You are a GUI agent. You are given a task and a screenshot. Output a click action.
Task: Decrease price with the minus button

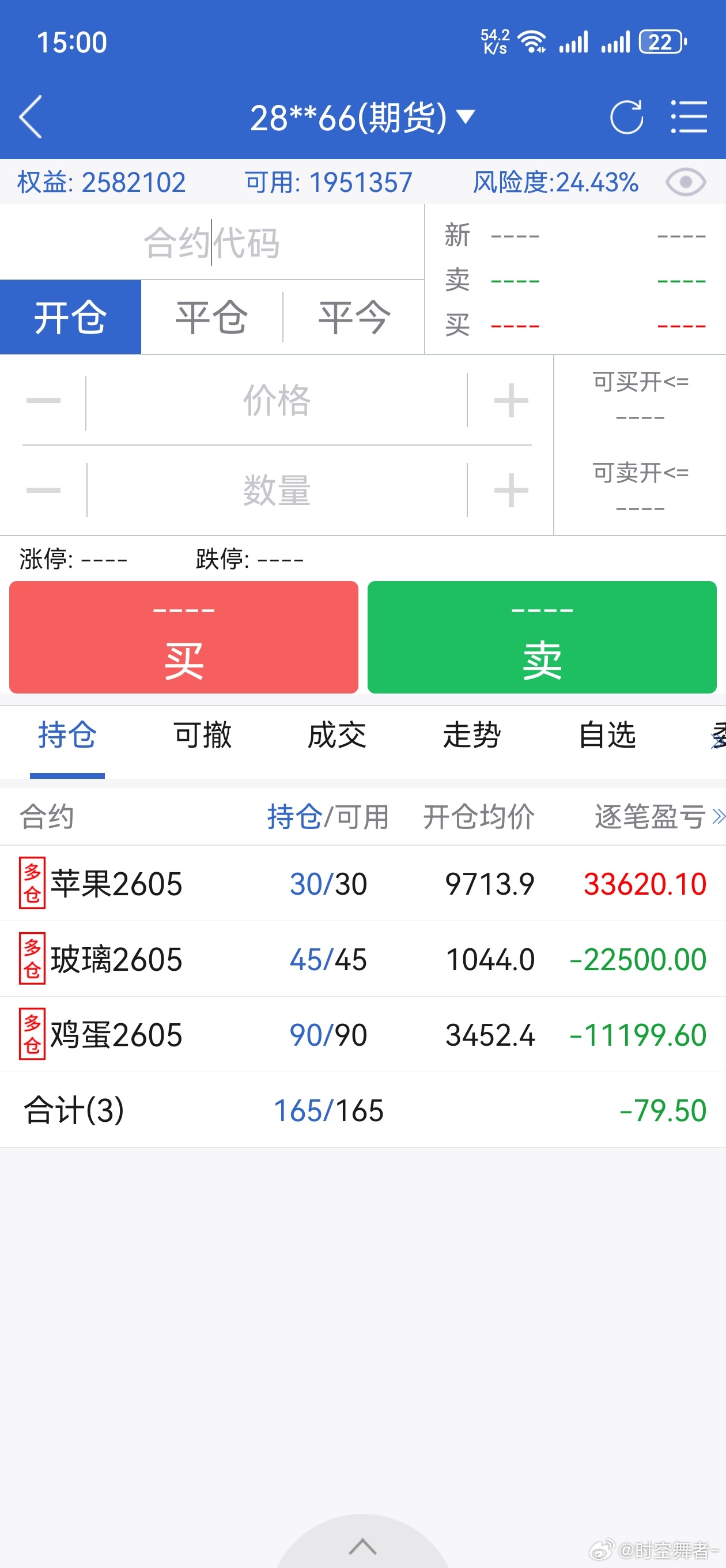tap(43, 401)
